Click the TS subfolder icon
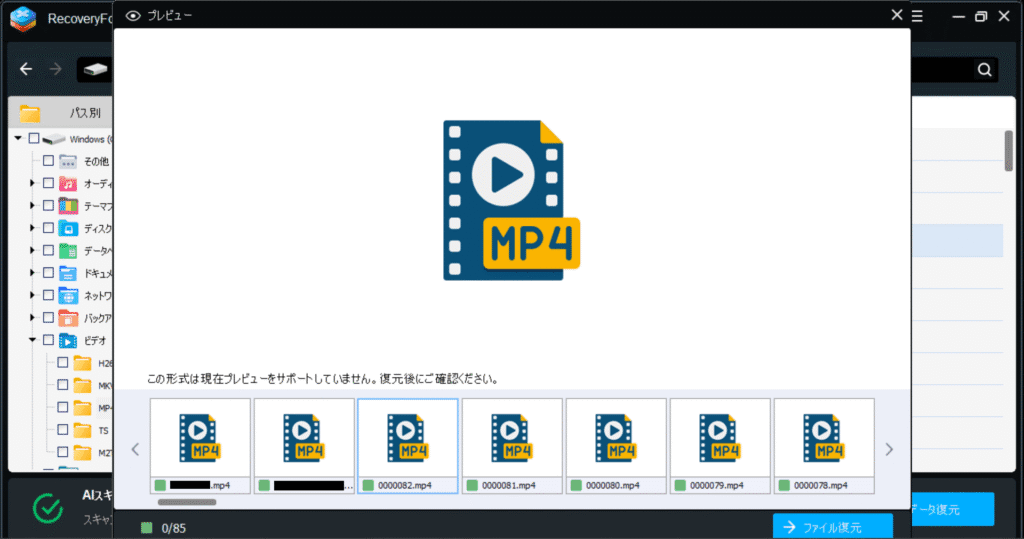 (82, 430)
